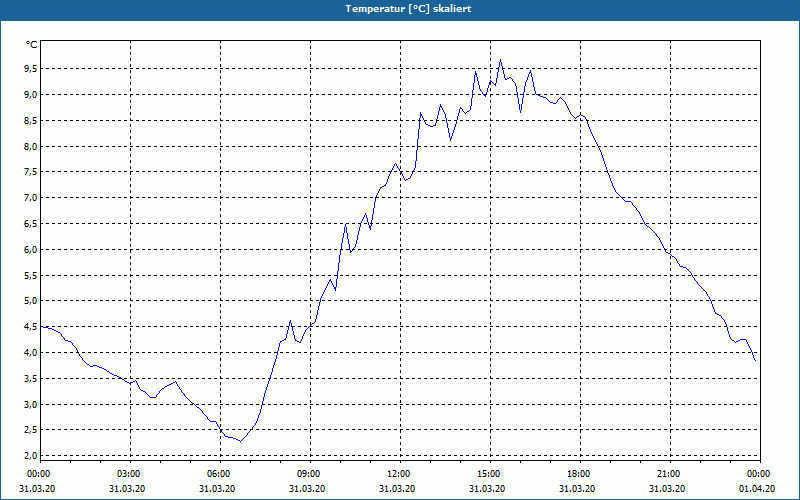Pick the '7,5' y-axis value
The width and height of the screenshot is (800, 500).
point(32,172)
